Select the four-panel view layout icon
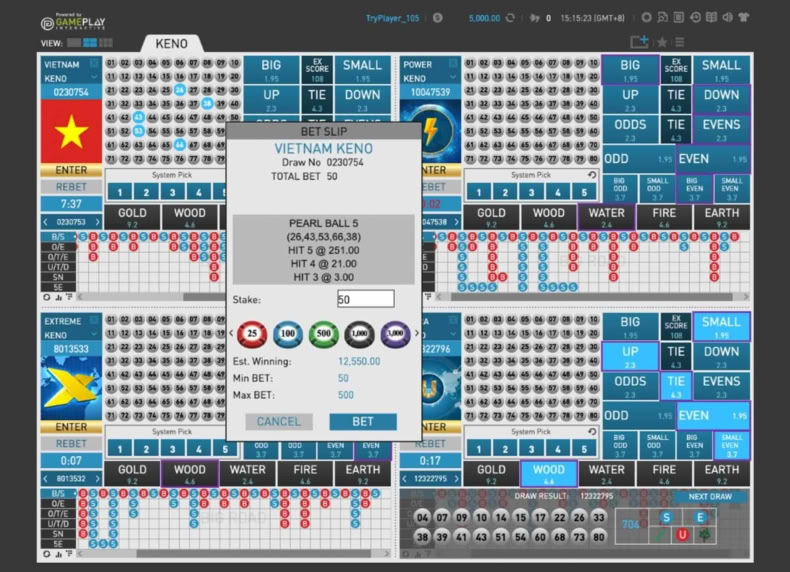 [90, 43]
